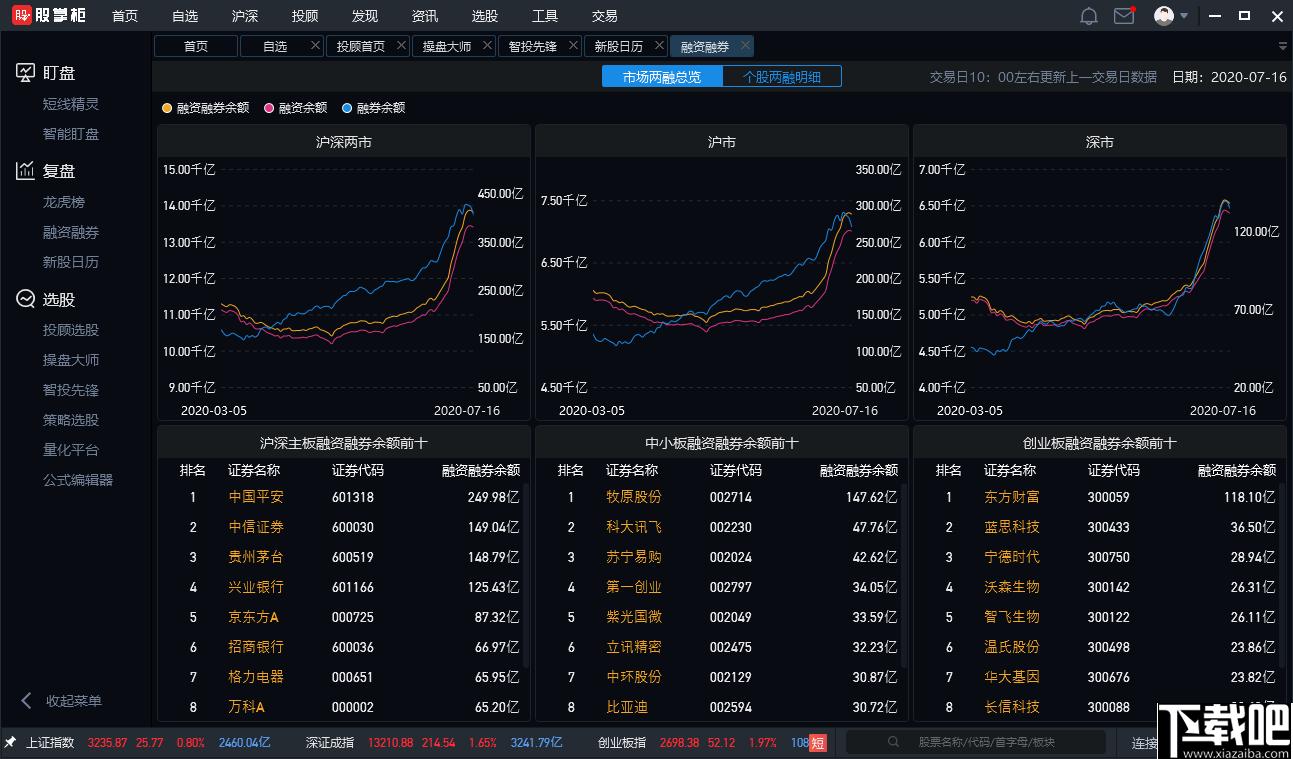The image size is (1293, 759).
Task: Click the stock search input field
Action: pyautogui.click(x=978, y=742)
